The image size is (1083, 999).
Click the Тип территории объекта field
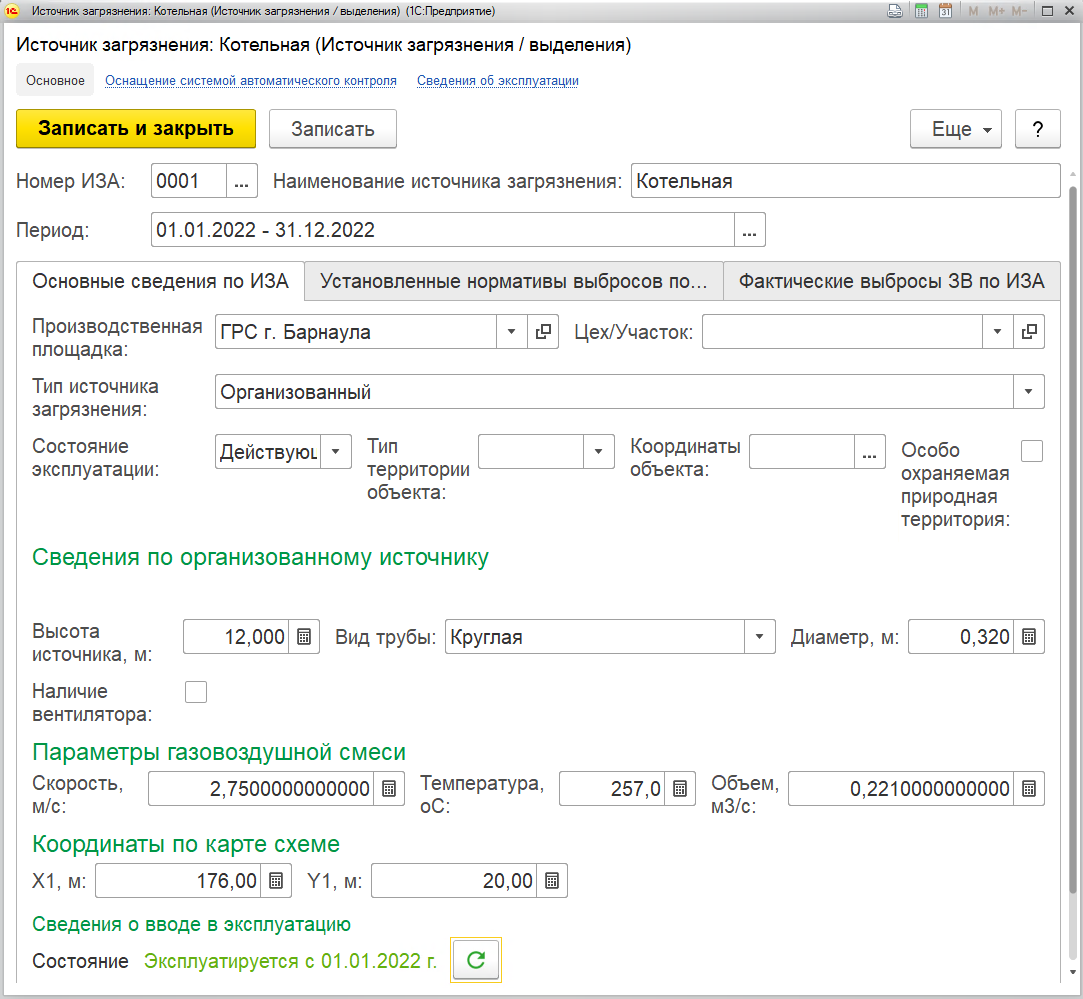coord(531,452)
